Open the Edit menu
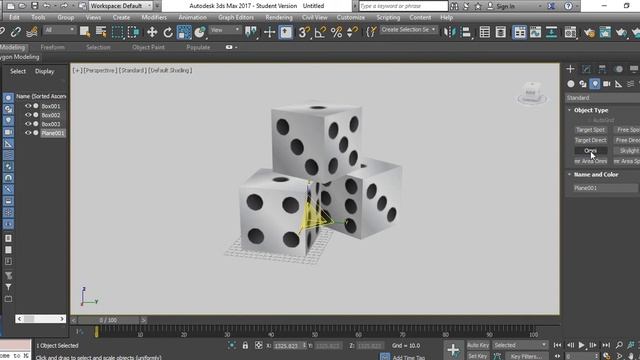The height and width of the screenshot is (360, 640). (14, 18)
